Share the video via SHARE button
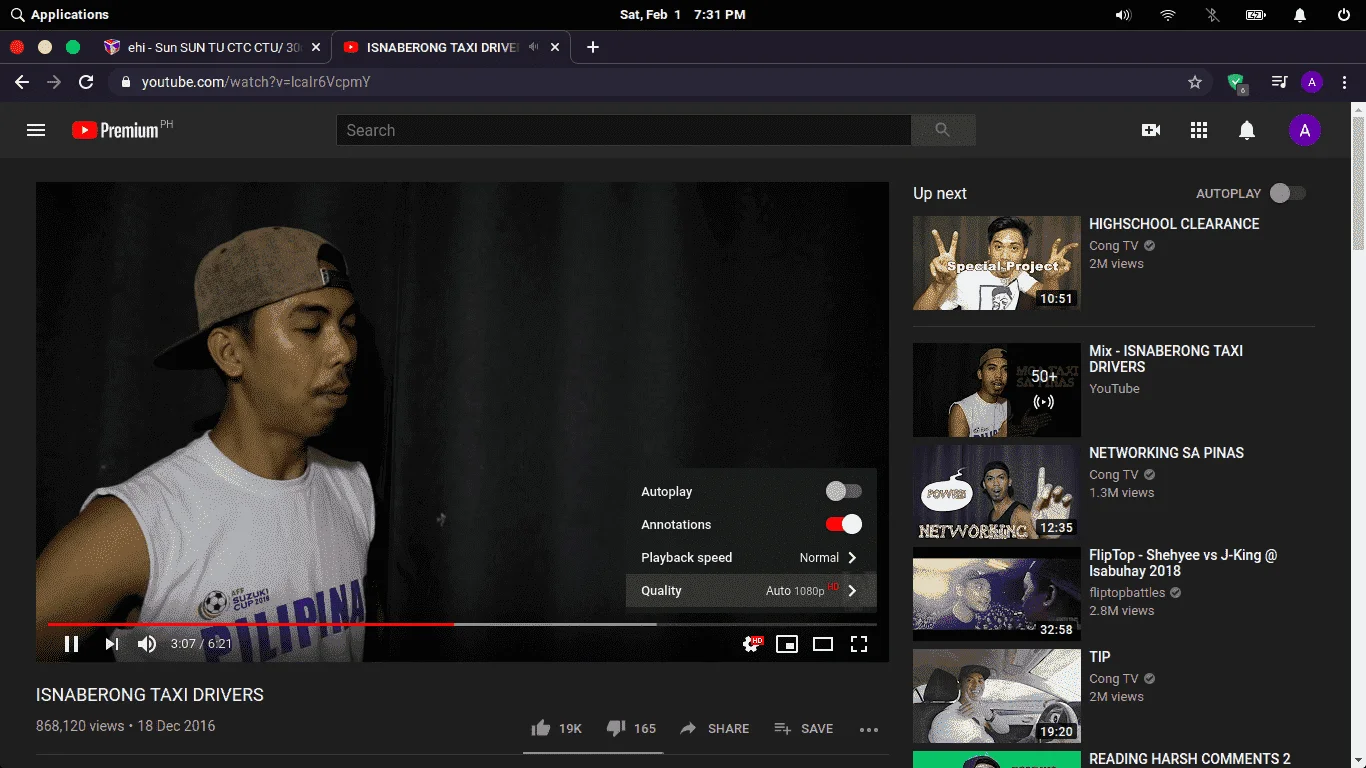1366x768 pixels. (714, 729)
